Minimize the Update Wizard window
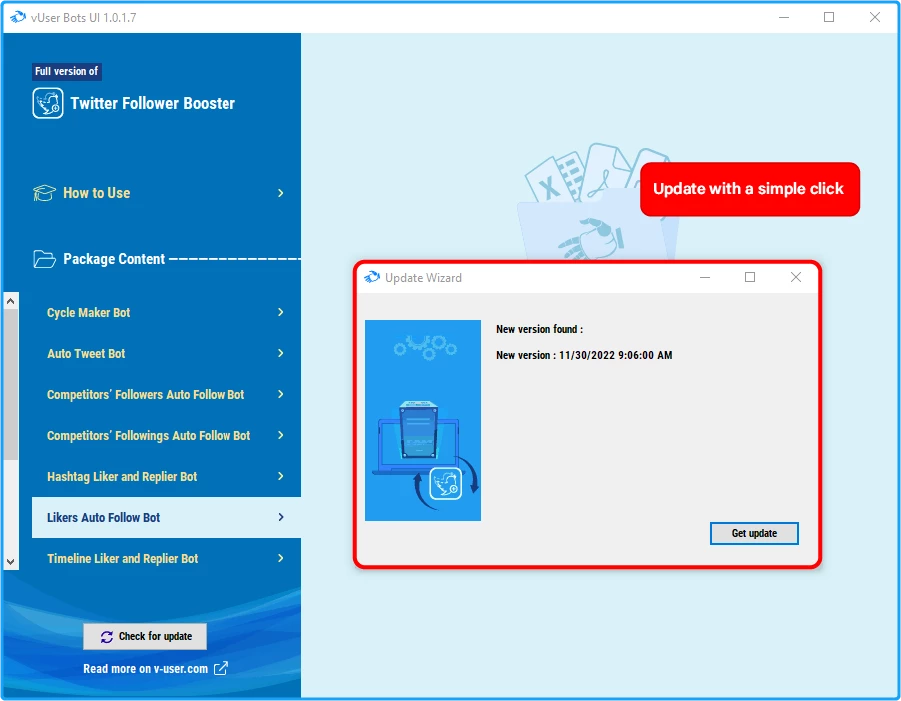 [705, 277]
